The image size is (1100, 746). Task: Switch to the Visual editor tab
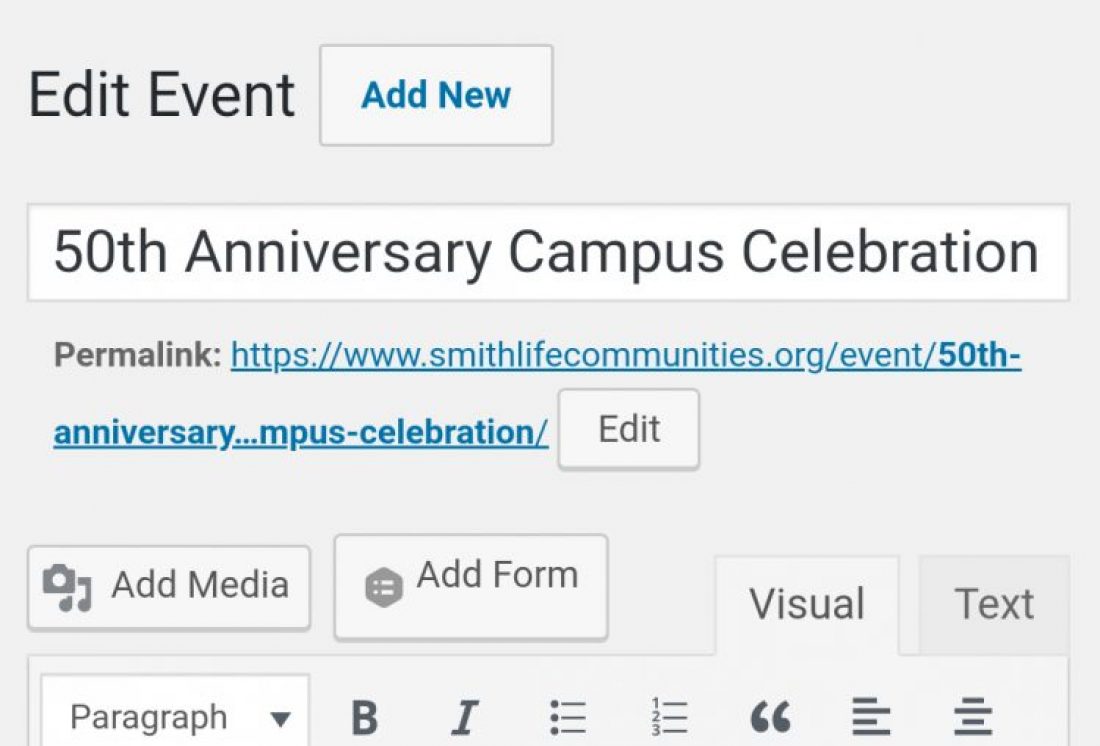(x=806, y=605)
